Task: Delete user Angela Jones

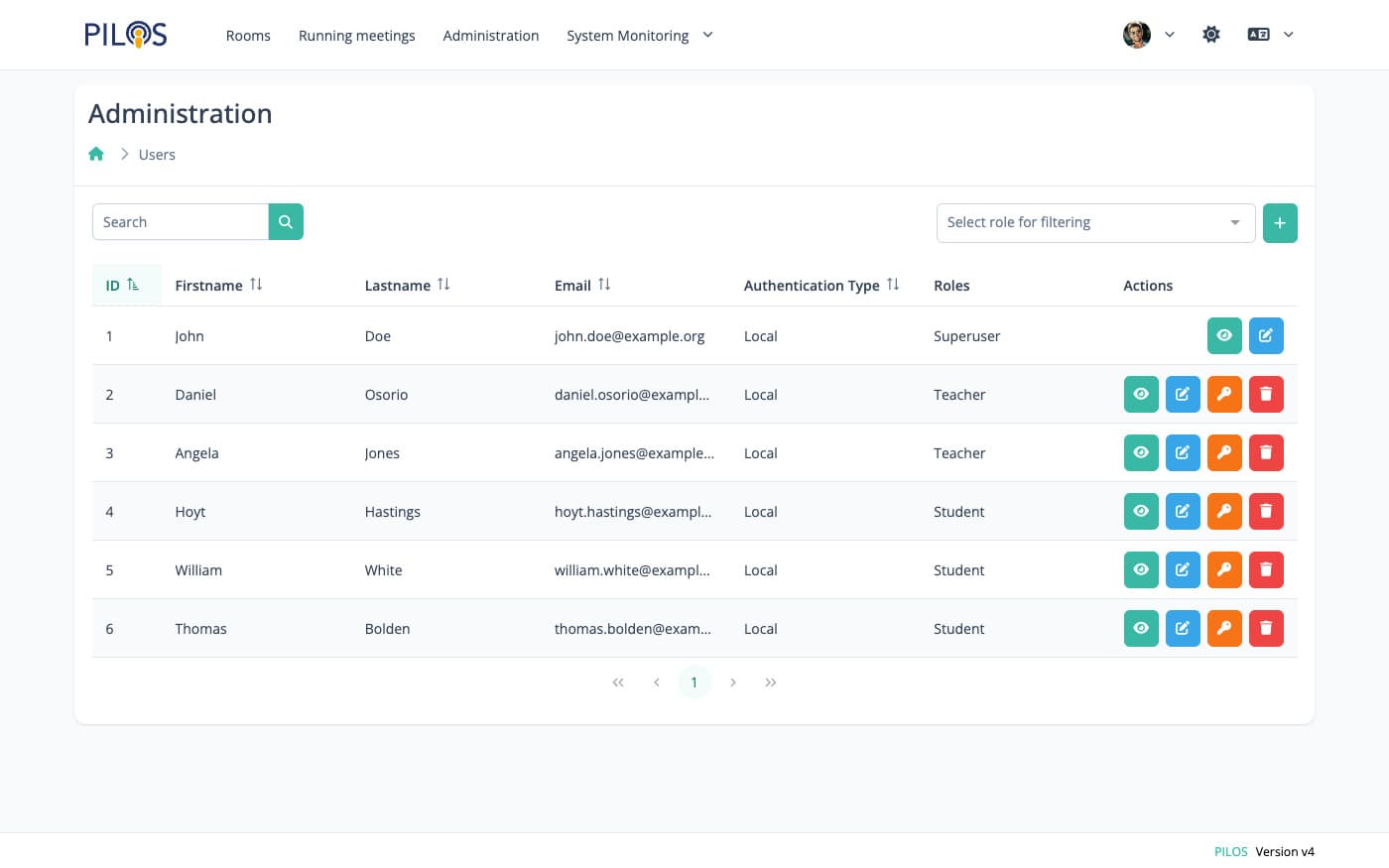Action: [x=1265, y=453]
